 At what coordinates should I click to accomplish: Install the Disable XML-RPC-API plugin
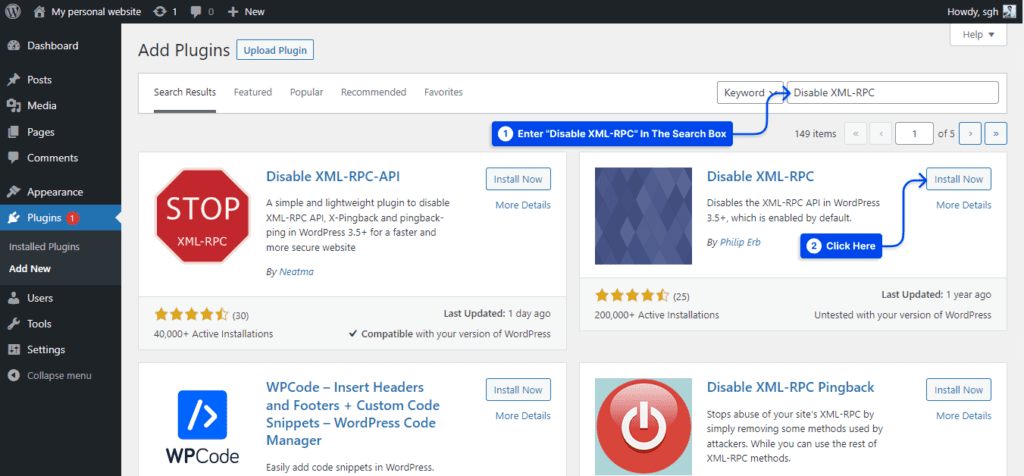(x=518, y=179)
